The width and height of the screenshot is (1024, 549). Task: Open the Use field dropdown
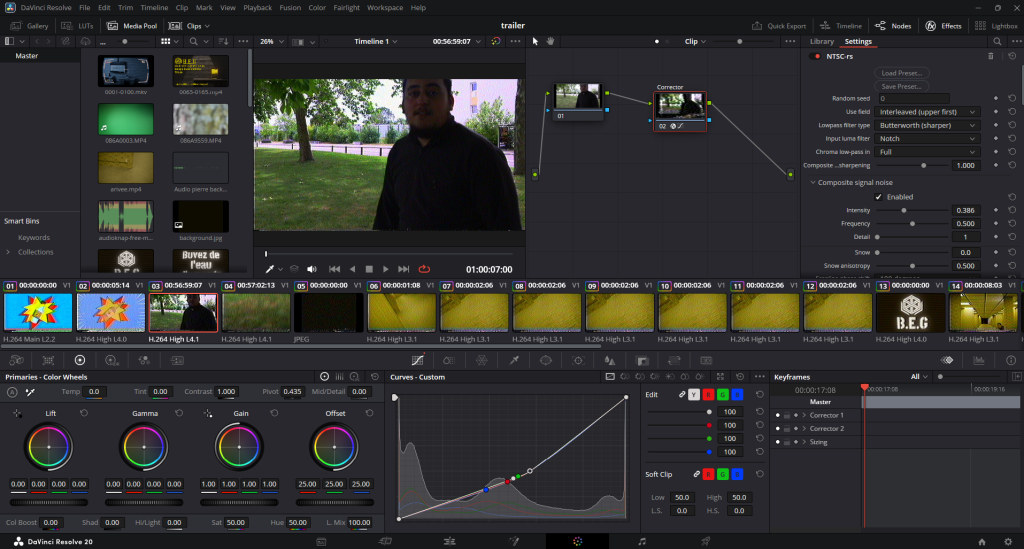[927, 112]
